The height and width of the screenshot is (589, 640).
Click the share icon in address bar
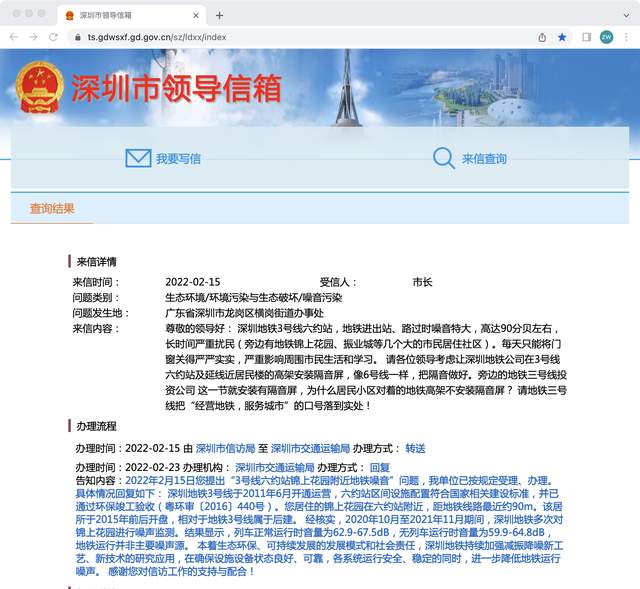[542, 37]
